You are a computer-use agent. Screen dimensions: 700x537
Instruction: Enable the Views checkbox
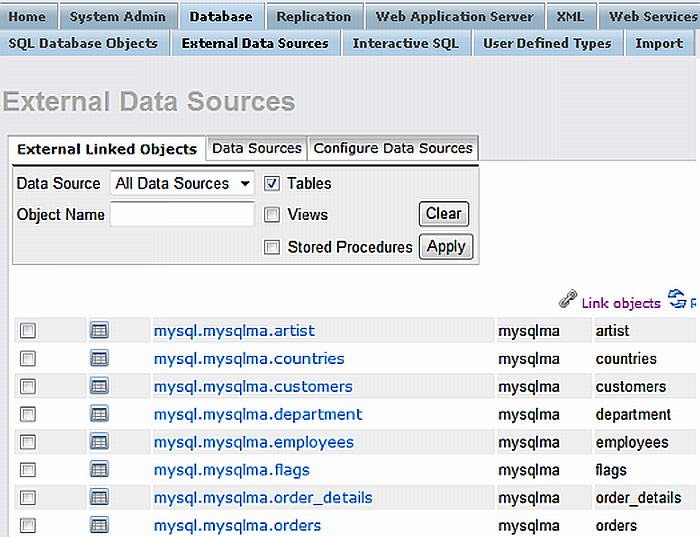click(272, 215)
